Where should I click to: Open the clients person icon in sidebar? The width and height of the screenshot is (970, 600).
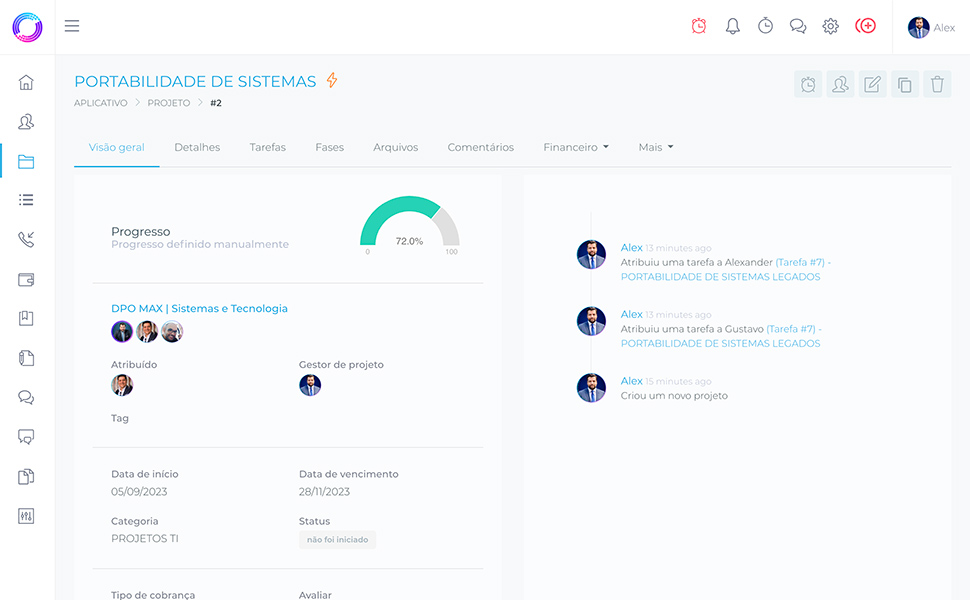coord(26,122)
